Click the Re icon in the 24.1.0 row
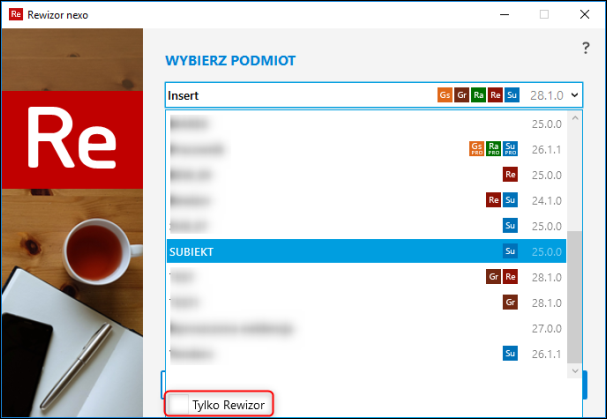 pyautogui.click(x=493, y=200)
